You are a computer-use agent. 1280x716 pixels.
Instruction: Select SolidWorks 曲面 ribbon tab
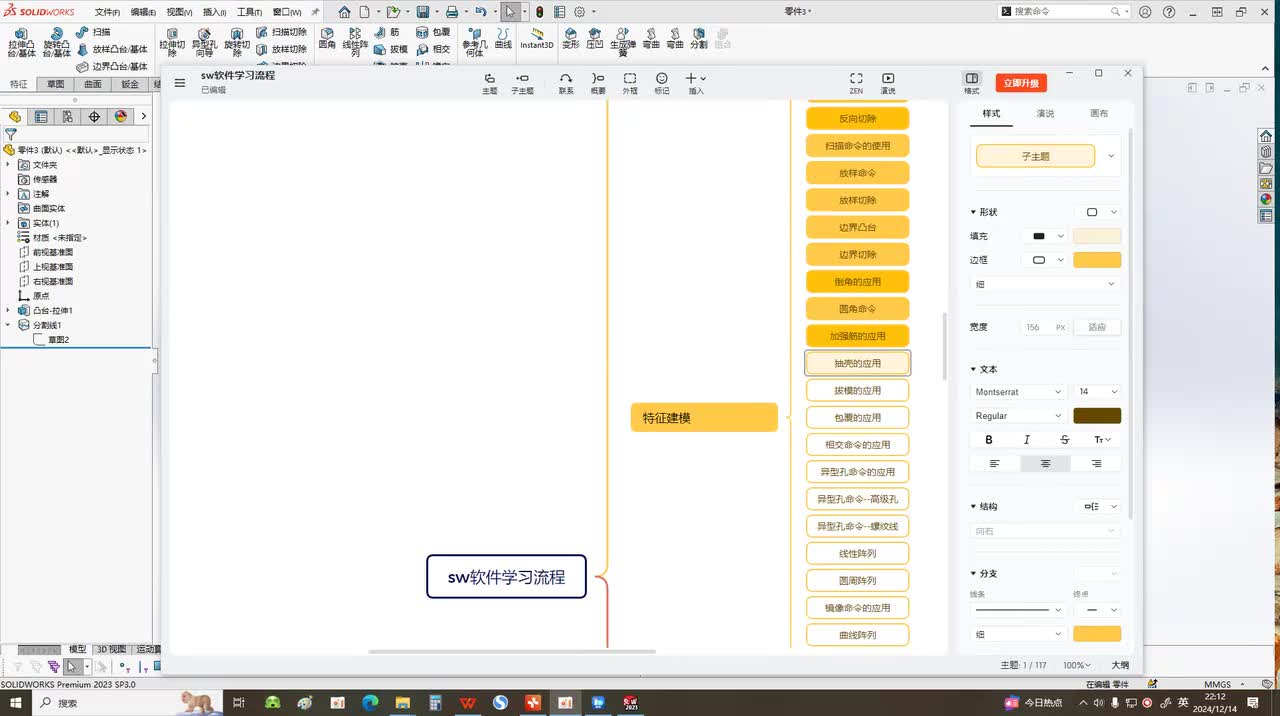coord(93,84)
